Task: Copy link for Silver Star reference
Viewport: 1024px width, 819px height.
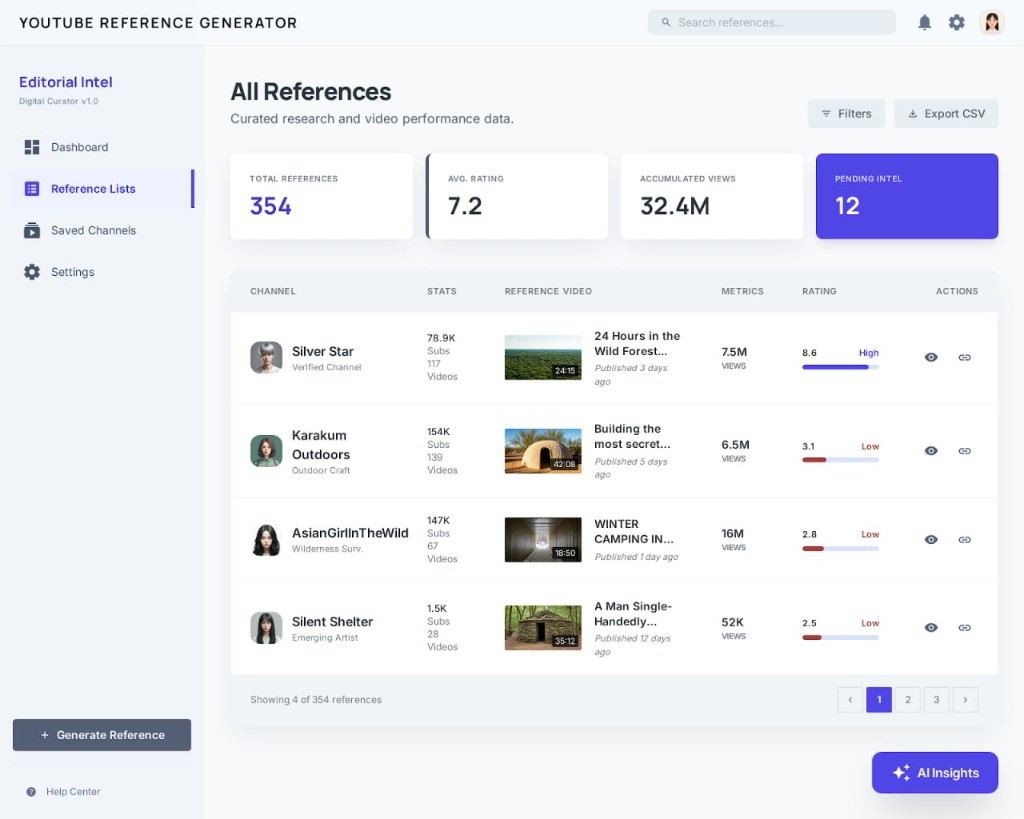Action: (x=964, y=357)
